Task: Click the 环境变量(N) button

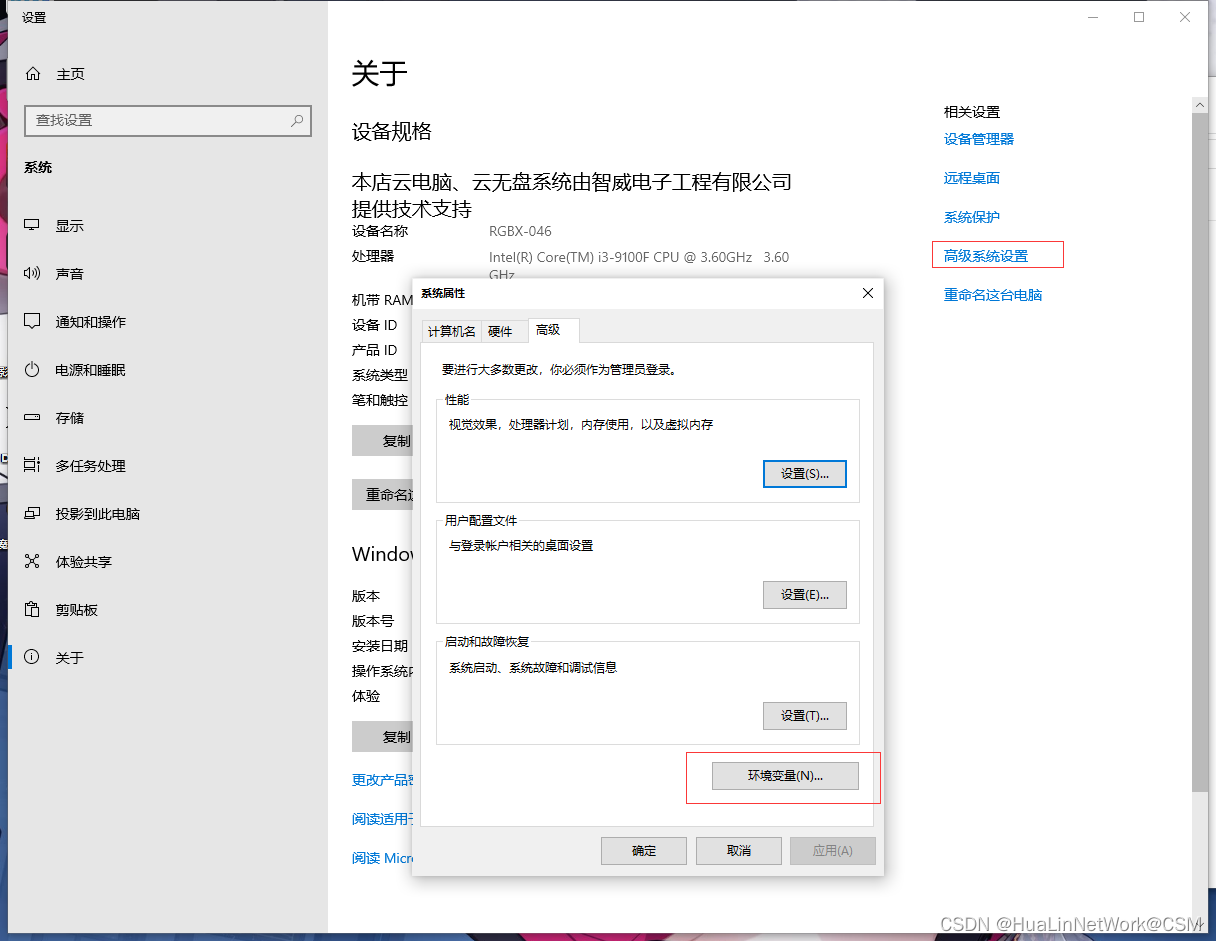Action: tap(785, 776)
